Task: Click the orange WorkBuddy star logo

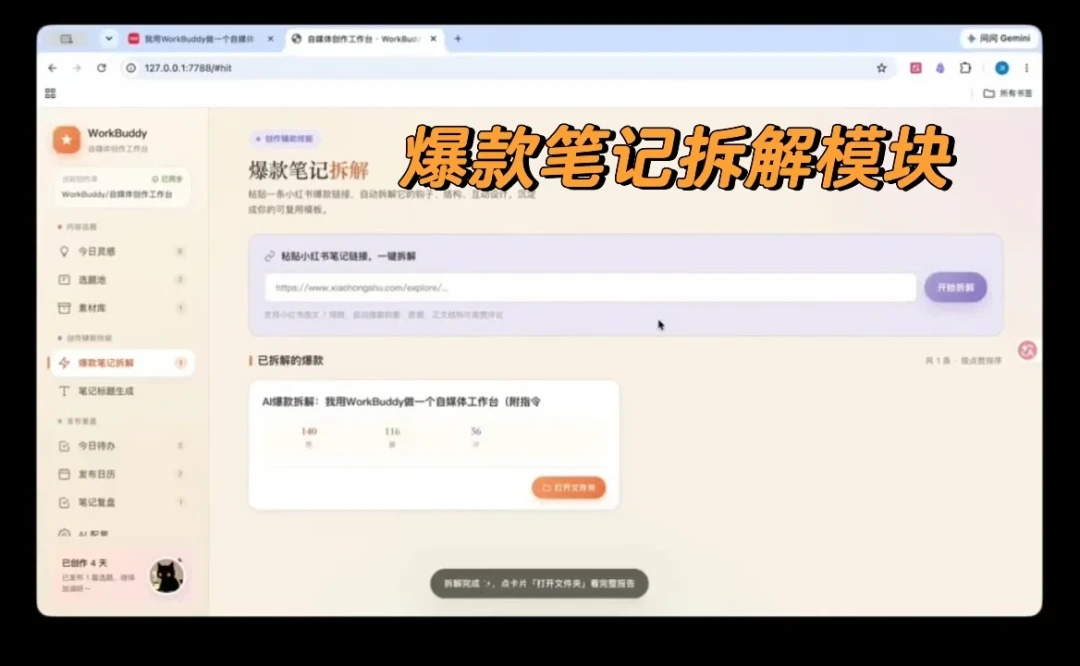Action: tap(67, 140)
